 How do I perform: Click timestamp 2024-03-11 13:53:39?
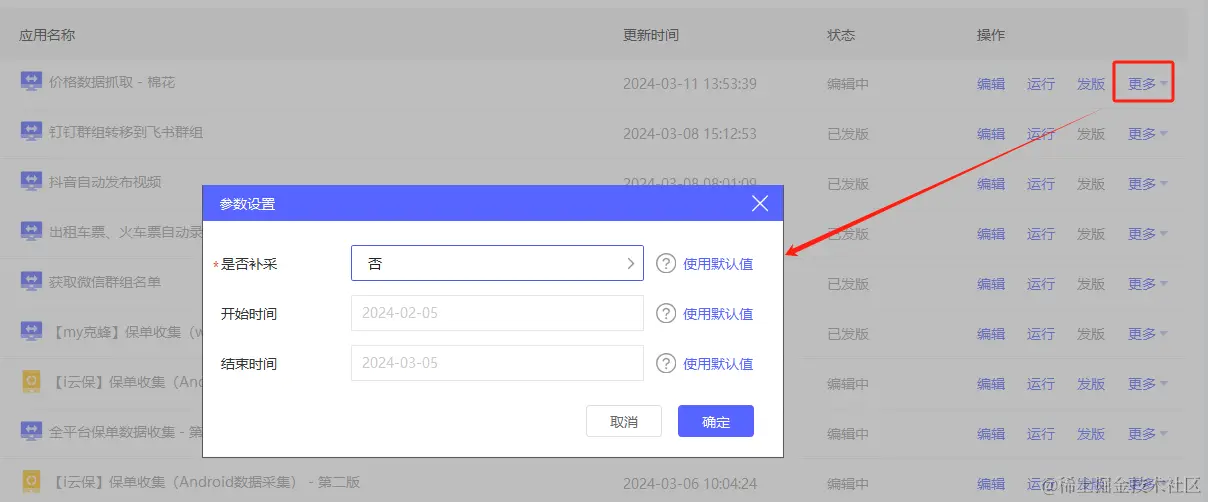pyautogui.click(x=690, y=84)
